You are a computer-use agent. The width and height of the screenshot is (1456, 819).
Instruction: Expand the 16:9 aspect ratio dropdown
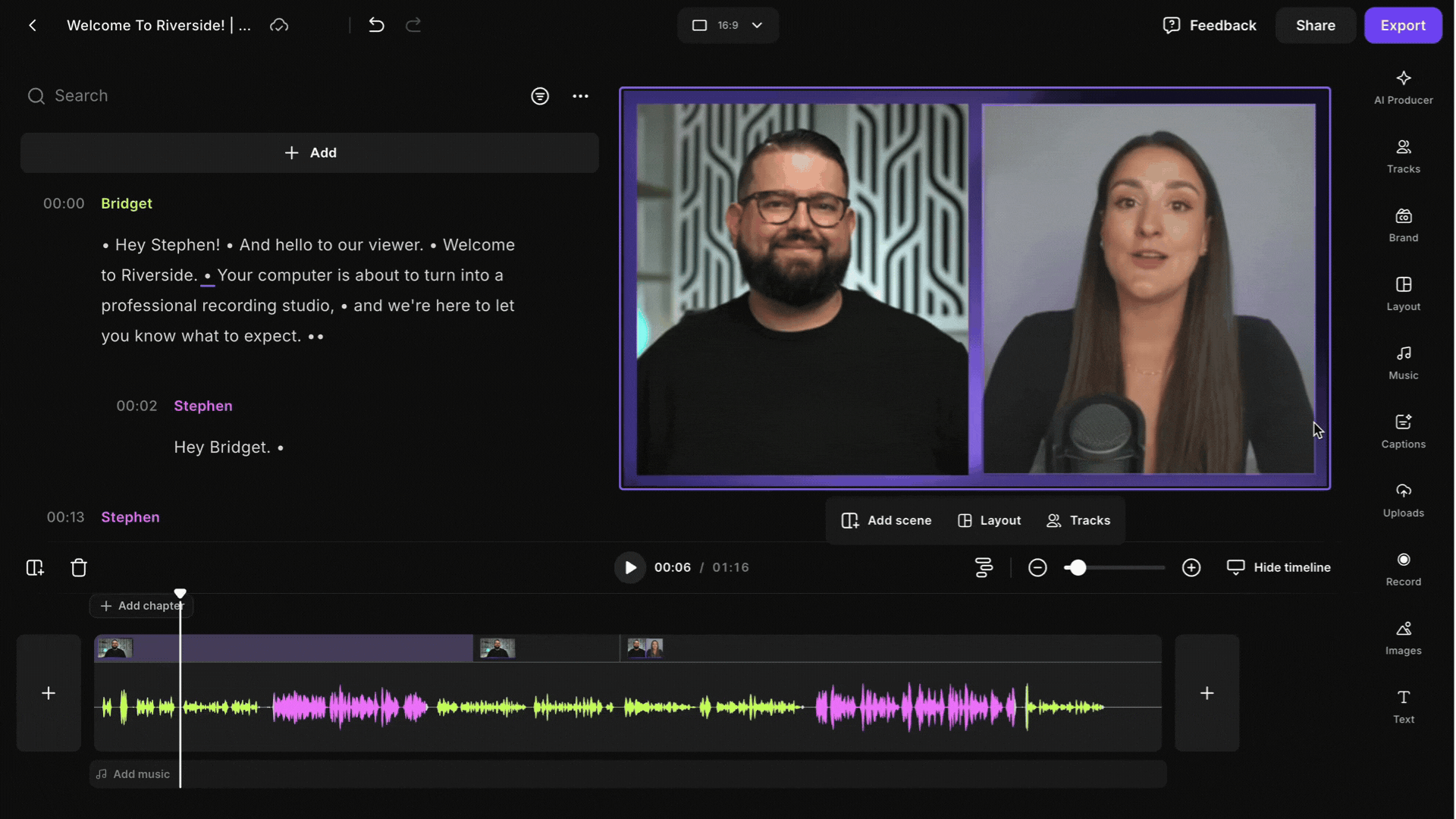[727, 25]
